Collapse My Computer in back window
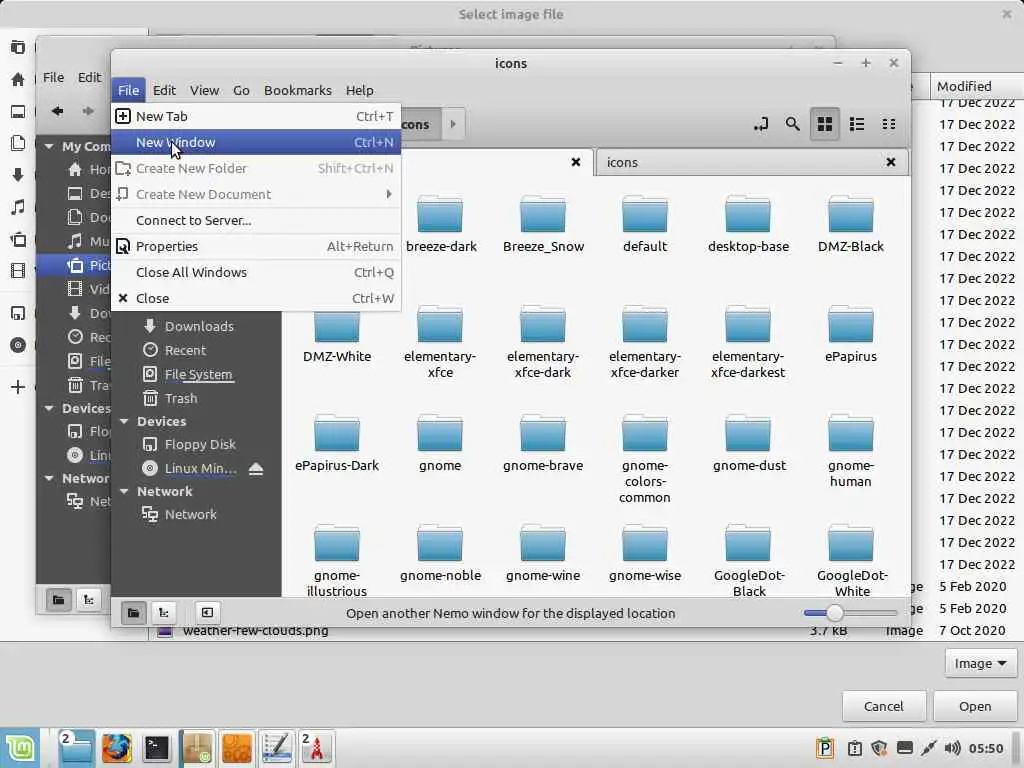 click(49, 146)
